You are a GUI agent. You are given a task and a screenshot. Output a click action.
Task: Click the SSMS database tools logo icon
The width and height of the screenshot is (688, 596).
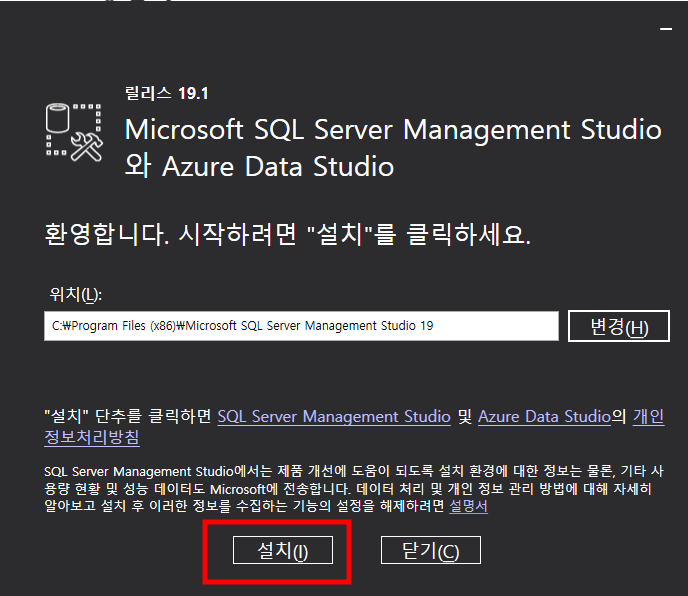coord(74,132)
